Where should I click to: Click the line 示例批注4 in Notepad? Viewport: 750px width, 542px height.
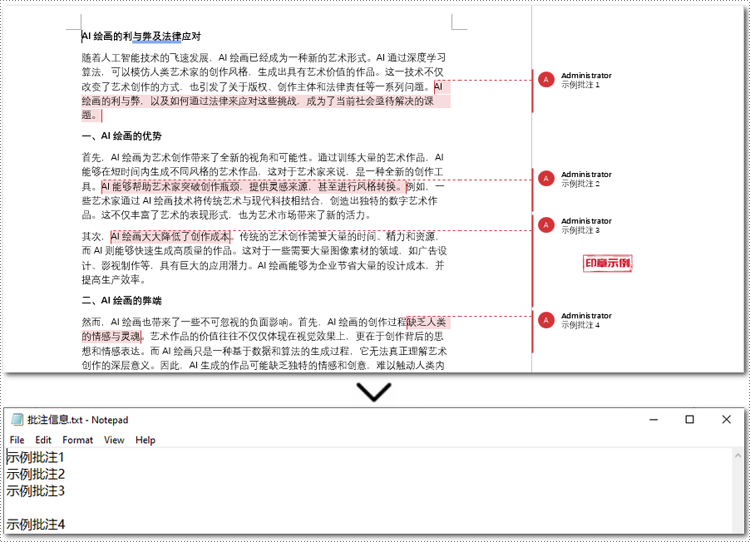point(35,524)
